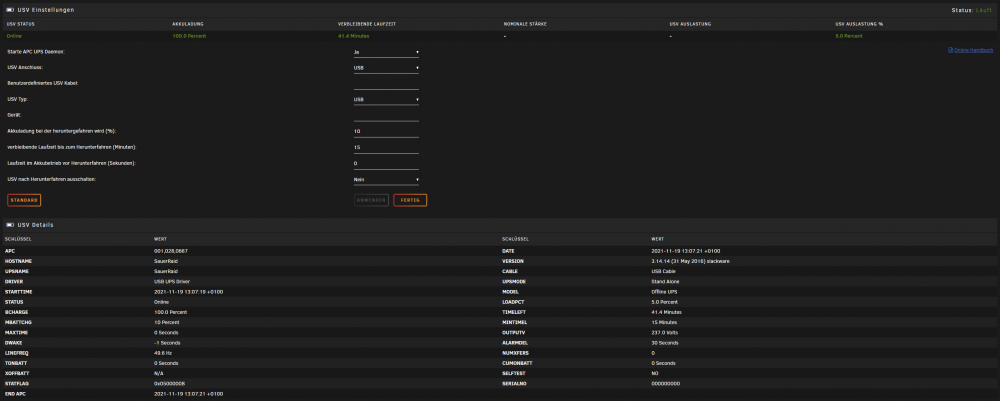Click the NOMINALE STÄRKE column header

point(526,24)
